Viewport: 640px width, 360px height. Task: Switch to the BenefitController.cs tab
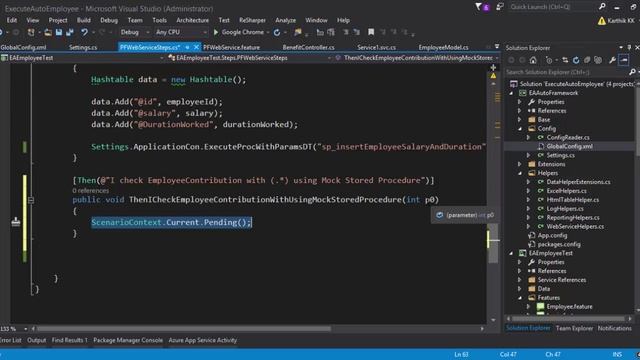coord(308,47)
